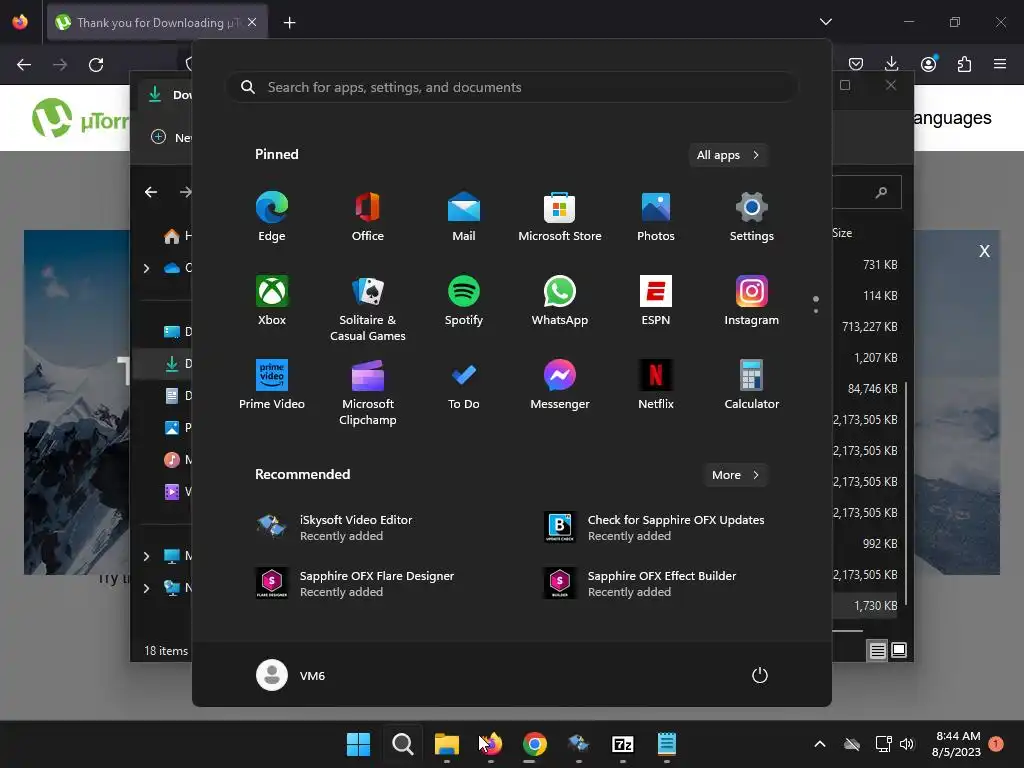1024x768 pixels.
Task: Launch the Xbox app
Action: coord(272,300)
